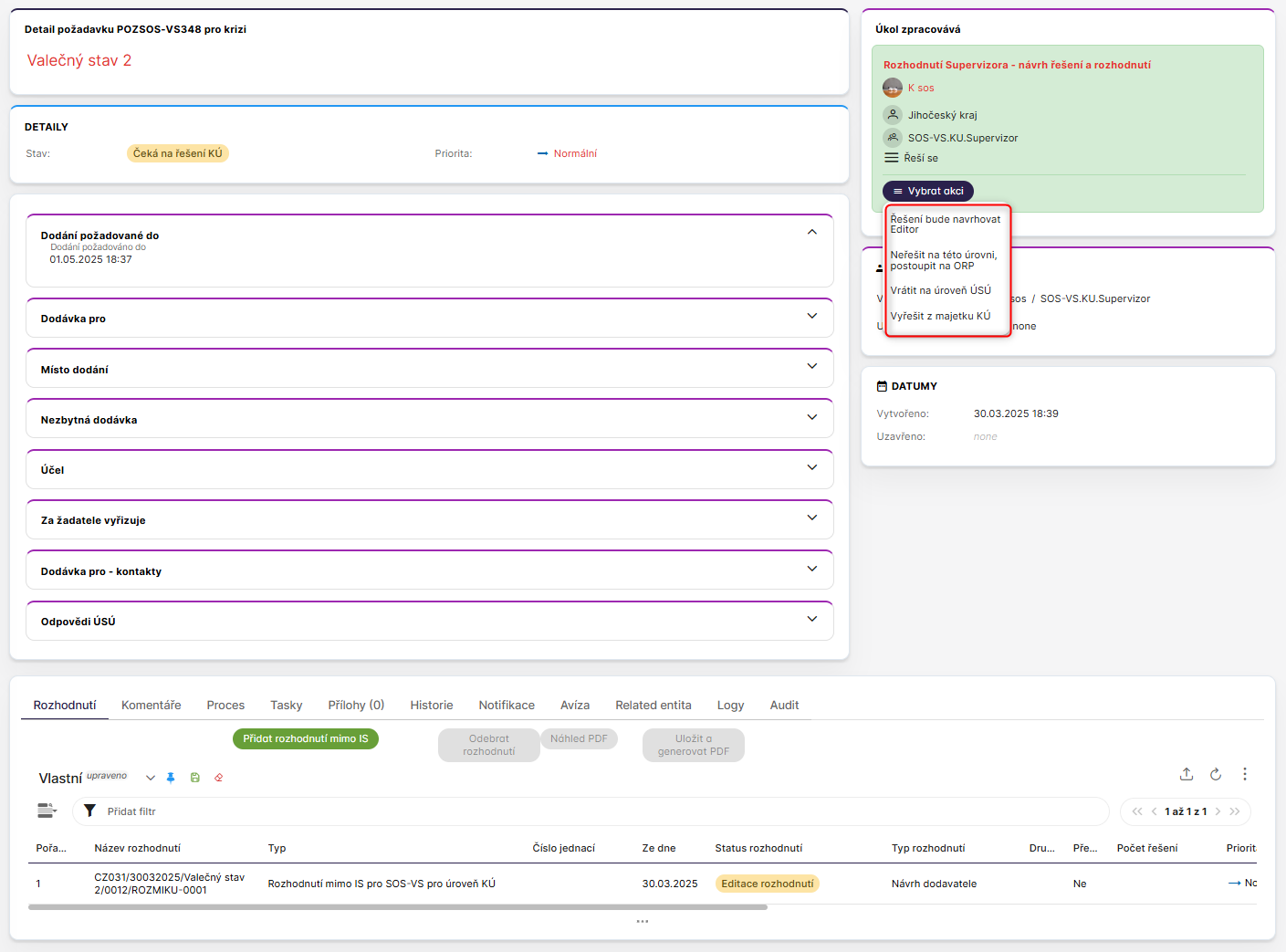Click the export icon above the table

(x=1186, y=774)
